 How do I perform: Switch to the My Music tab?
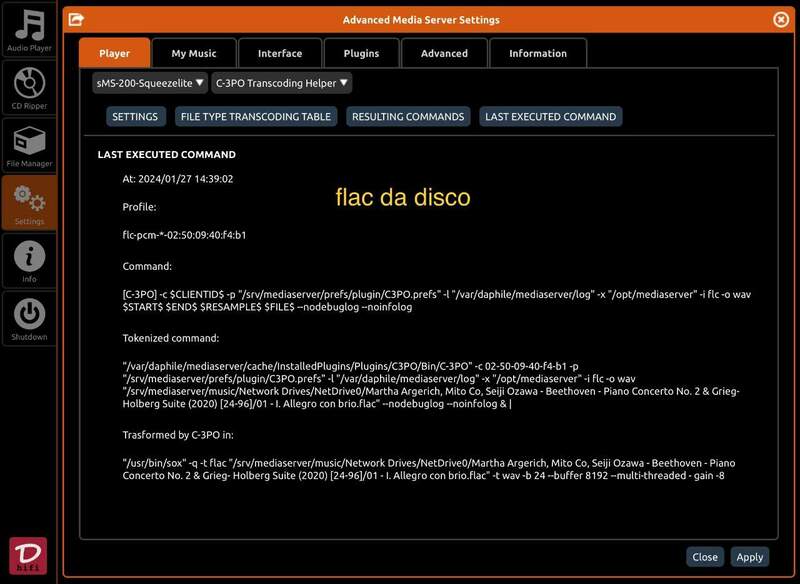(194, 53)
